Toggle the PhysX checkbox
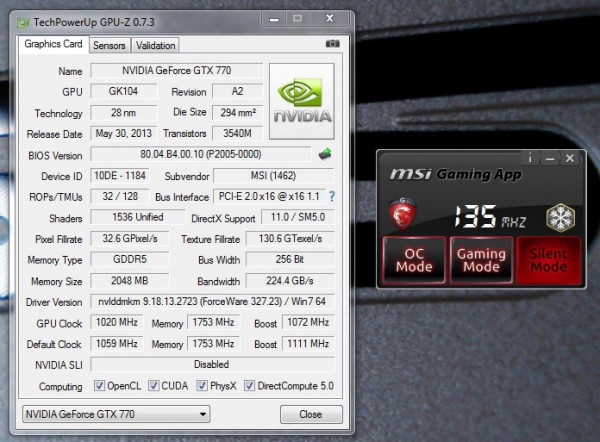The image size is (600, 442). [x=202, y=385]
